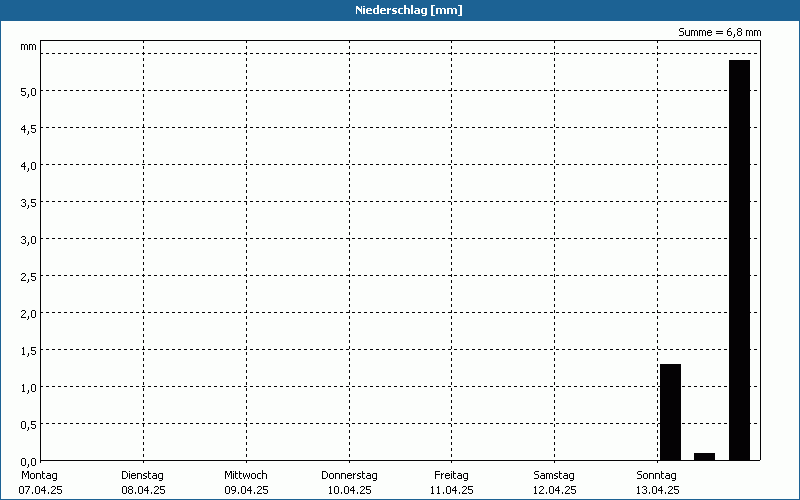Click the Freitag 11.04.25 axis label
The height and width of the screenshot is (500, 800).
coord(452,483)
